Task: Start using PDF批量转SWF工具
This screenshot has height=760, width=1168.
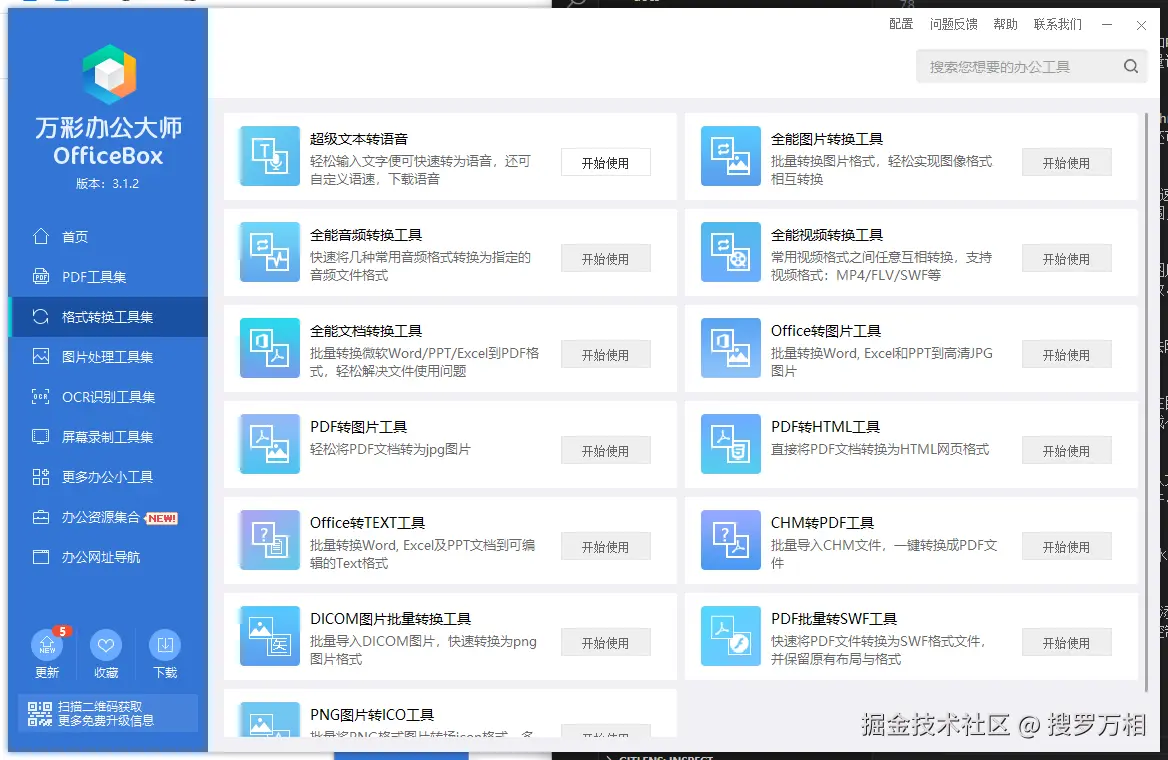Action: (1066, 642)
